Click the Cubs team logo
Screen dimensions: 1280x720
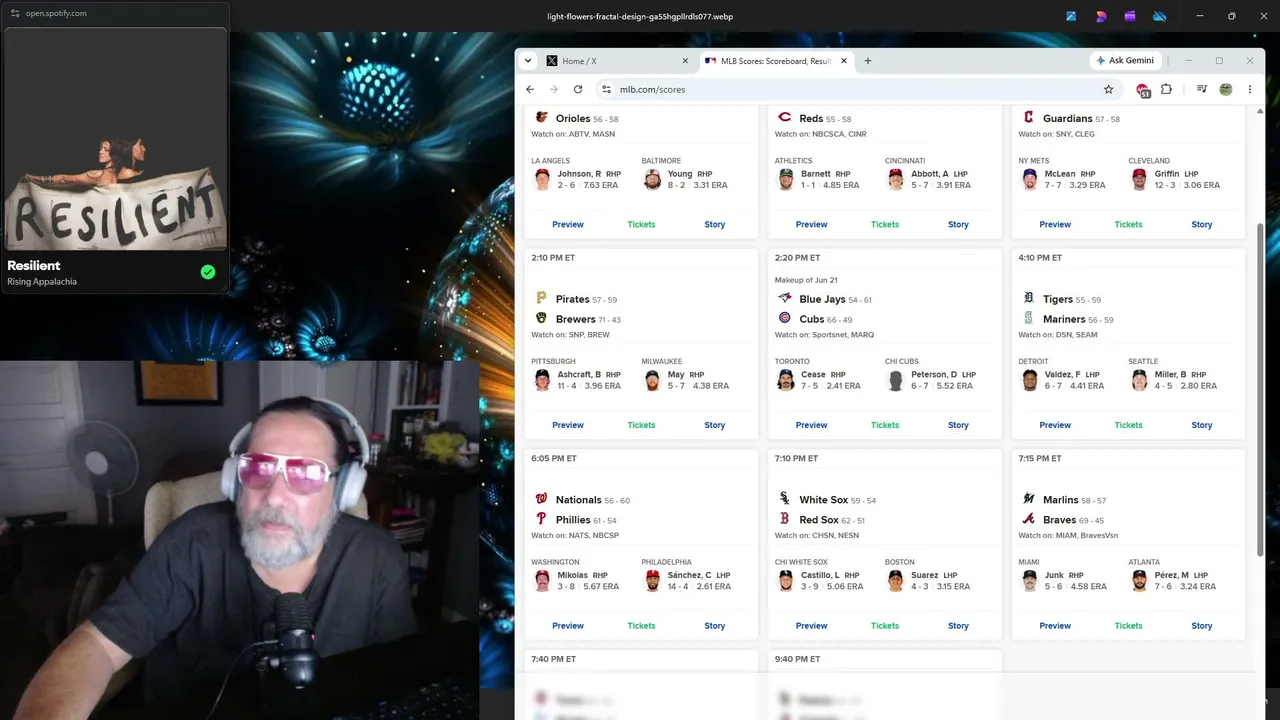[785, 318]
